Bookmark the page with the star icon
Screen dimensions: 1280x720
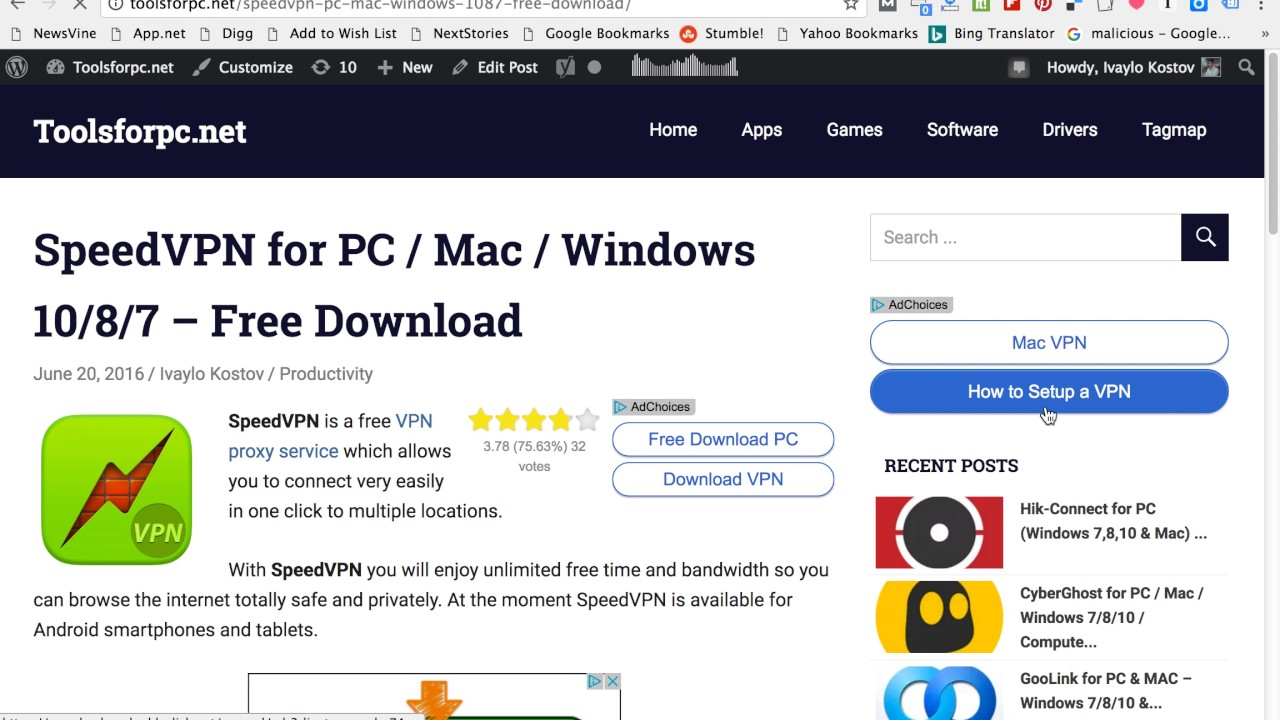tap(851, 5)
